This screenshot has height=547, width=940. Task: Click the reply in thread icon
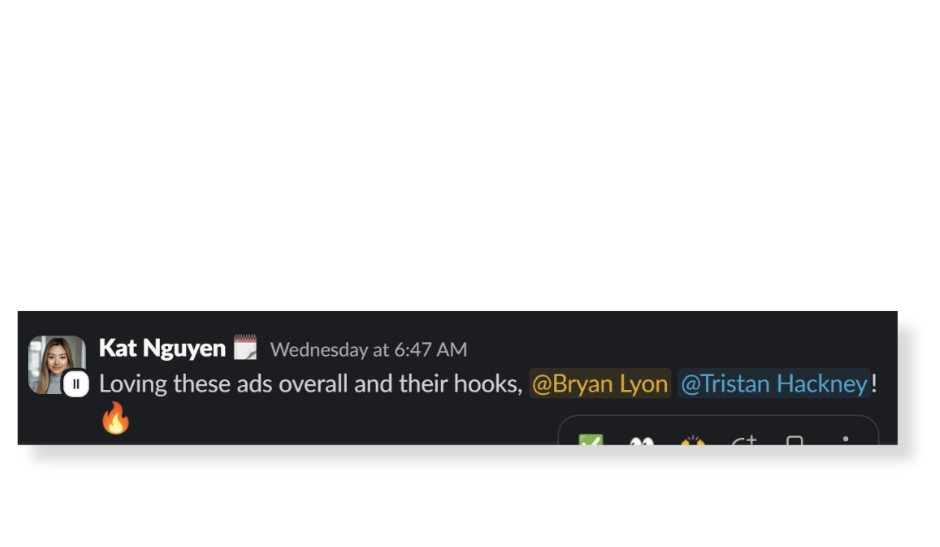coord(795,440)
